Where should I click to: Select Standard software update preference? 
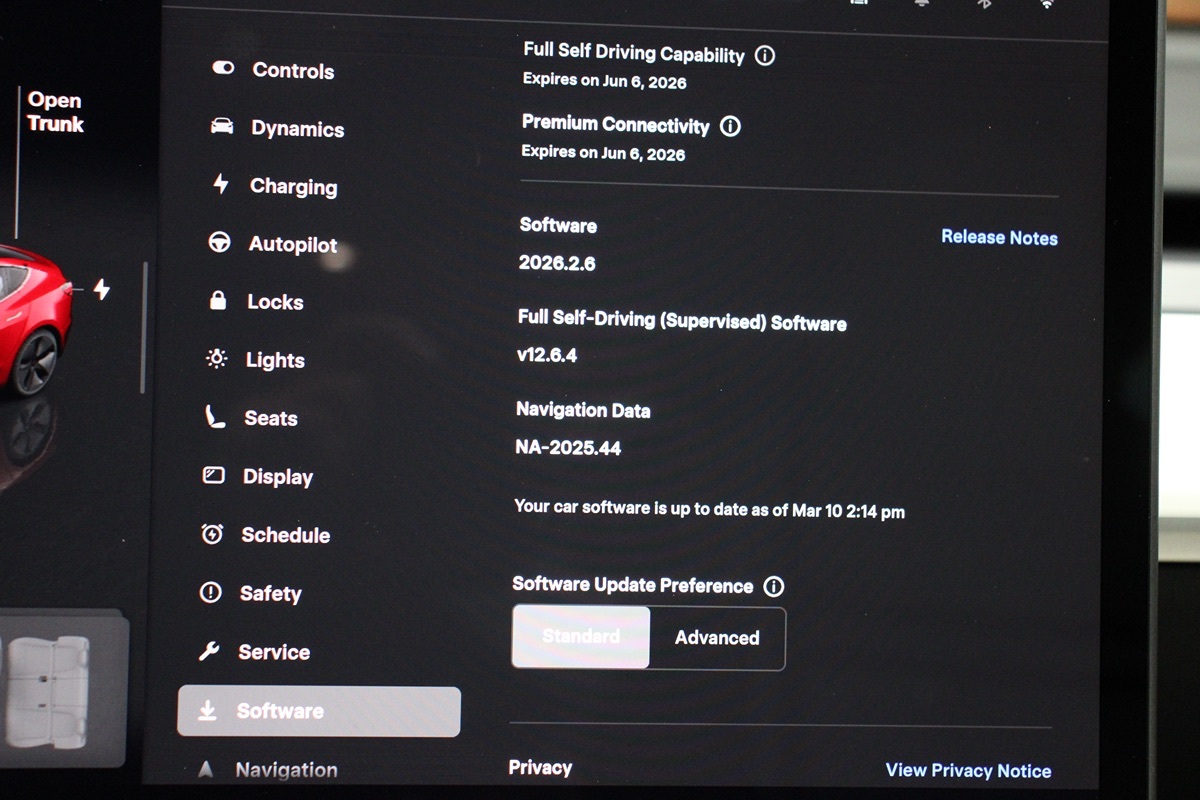(x=581, y=637)
